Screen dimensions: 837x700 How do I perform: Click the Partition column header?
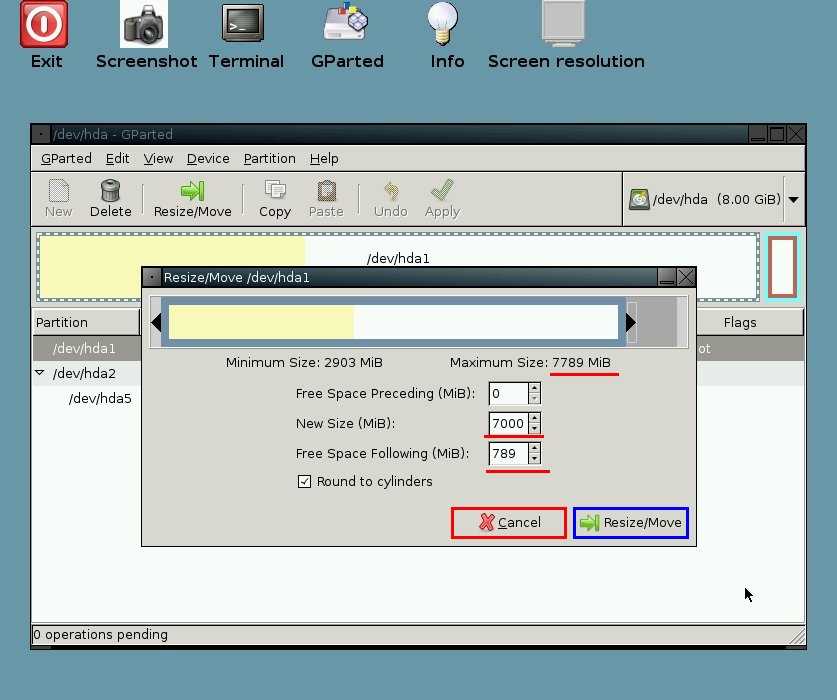pos(86,323)
